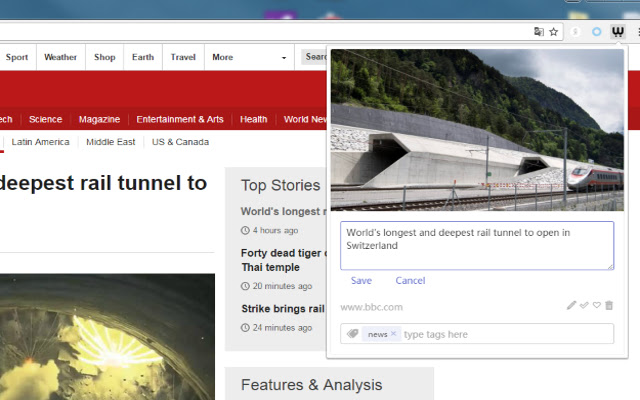The height and width of the screenshot is (400, 640).
Task: Open the Shop section
Action: 104,57
